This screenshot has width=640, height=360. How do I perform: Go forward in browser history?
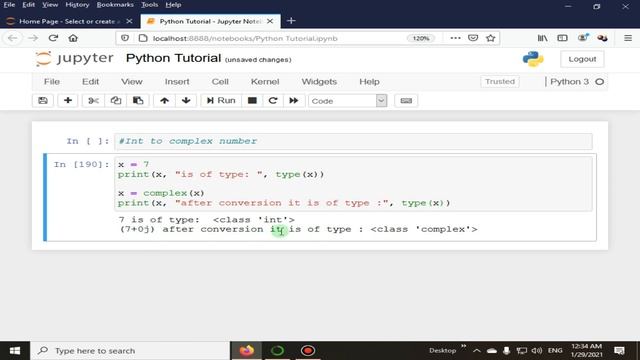[x=33, y=38]
